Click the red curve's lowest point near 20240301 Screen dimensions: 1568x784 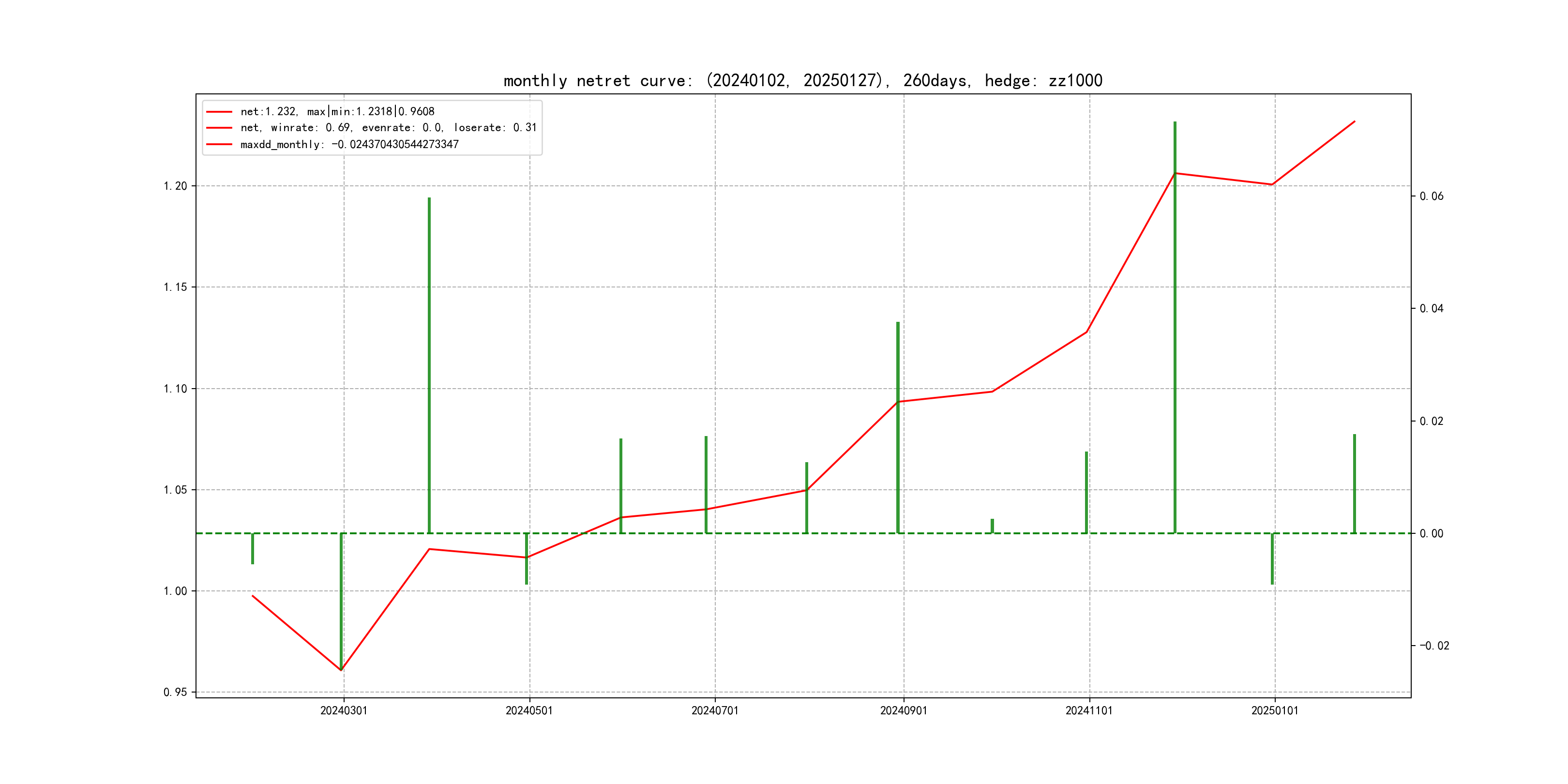[342, 670]
